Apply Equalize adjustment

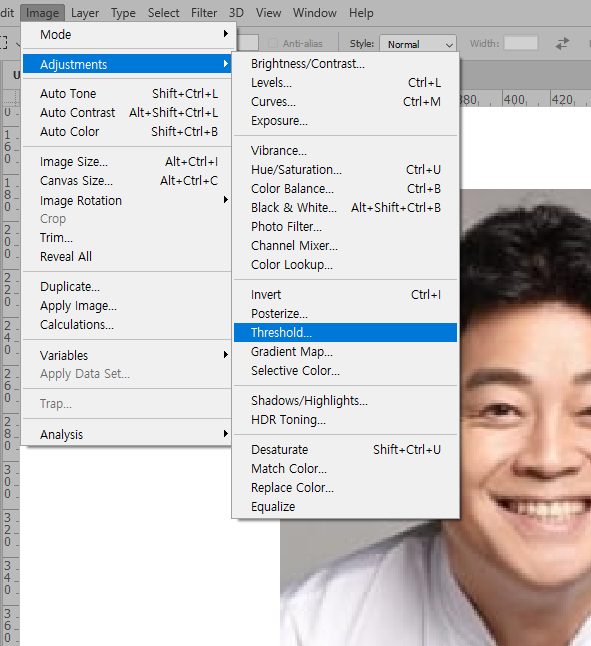pyautogui.click(x=346, y=506)
